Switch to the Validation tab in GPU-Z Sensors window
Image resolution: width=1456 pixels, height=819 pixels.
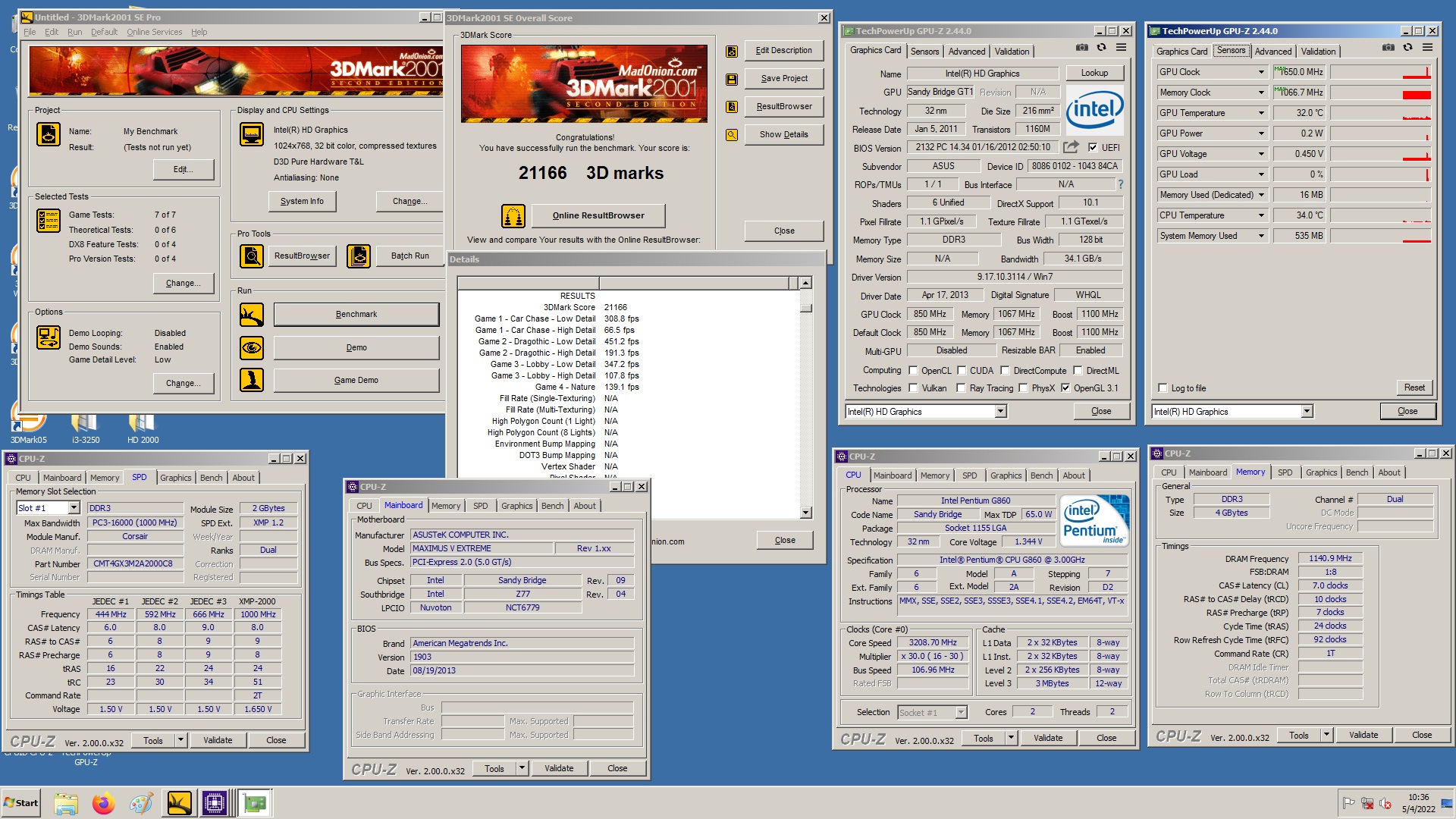(x=1318, y=52)
